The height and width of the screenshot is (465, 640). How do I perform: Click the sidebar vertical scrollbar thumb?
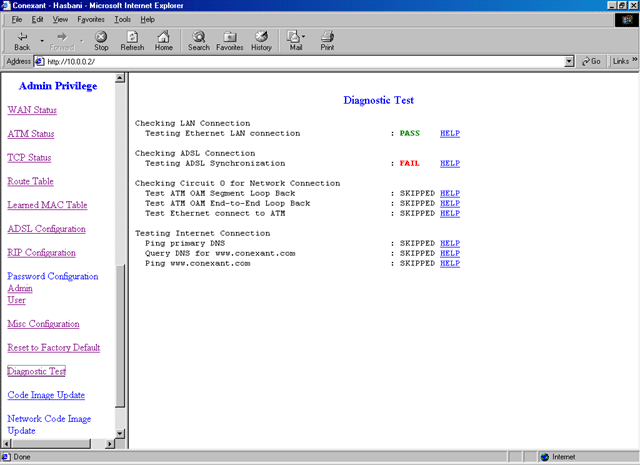coord(120,336)
